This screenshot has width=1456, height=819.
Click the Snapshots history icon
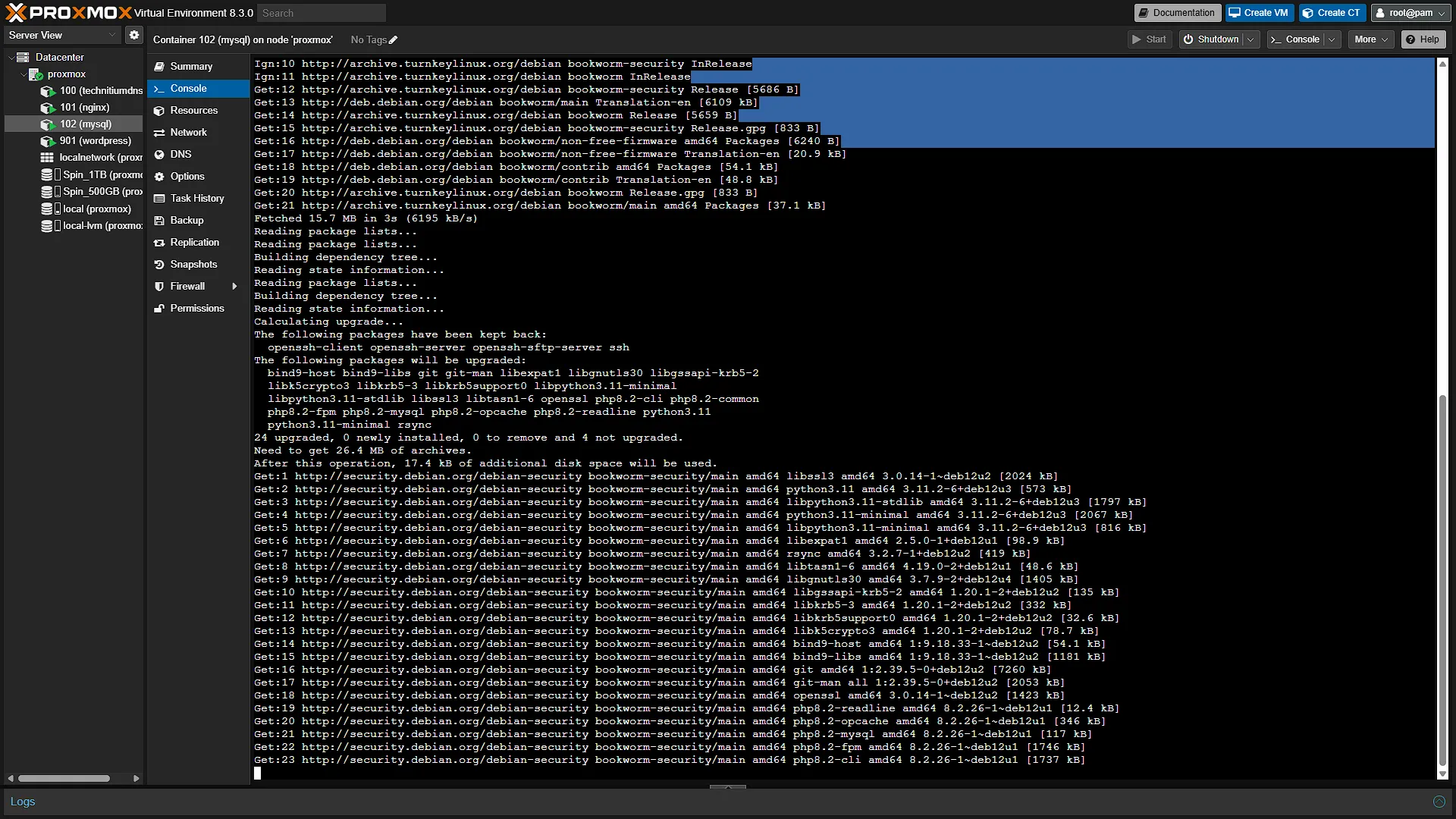coord(159,265)
